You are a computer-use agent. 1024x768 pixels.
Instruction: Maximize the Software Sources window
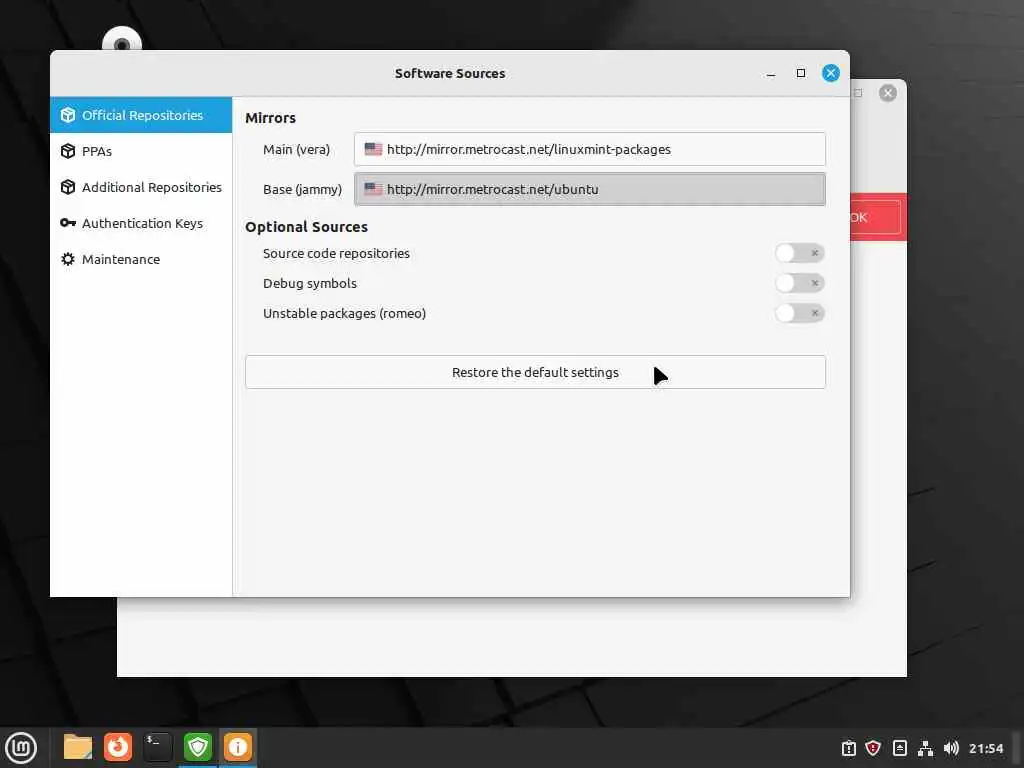click(801, 73)
